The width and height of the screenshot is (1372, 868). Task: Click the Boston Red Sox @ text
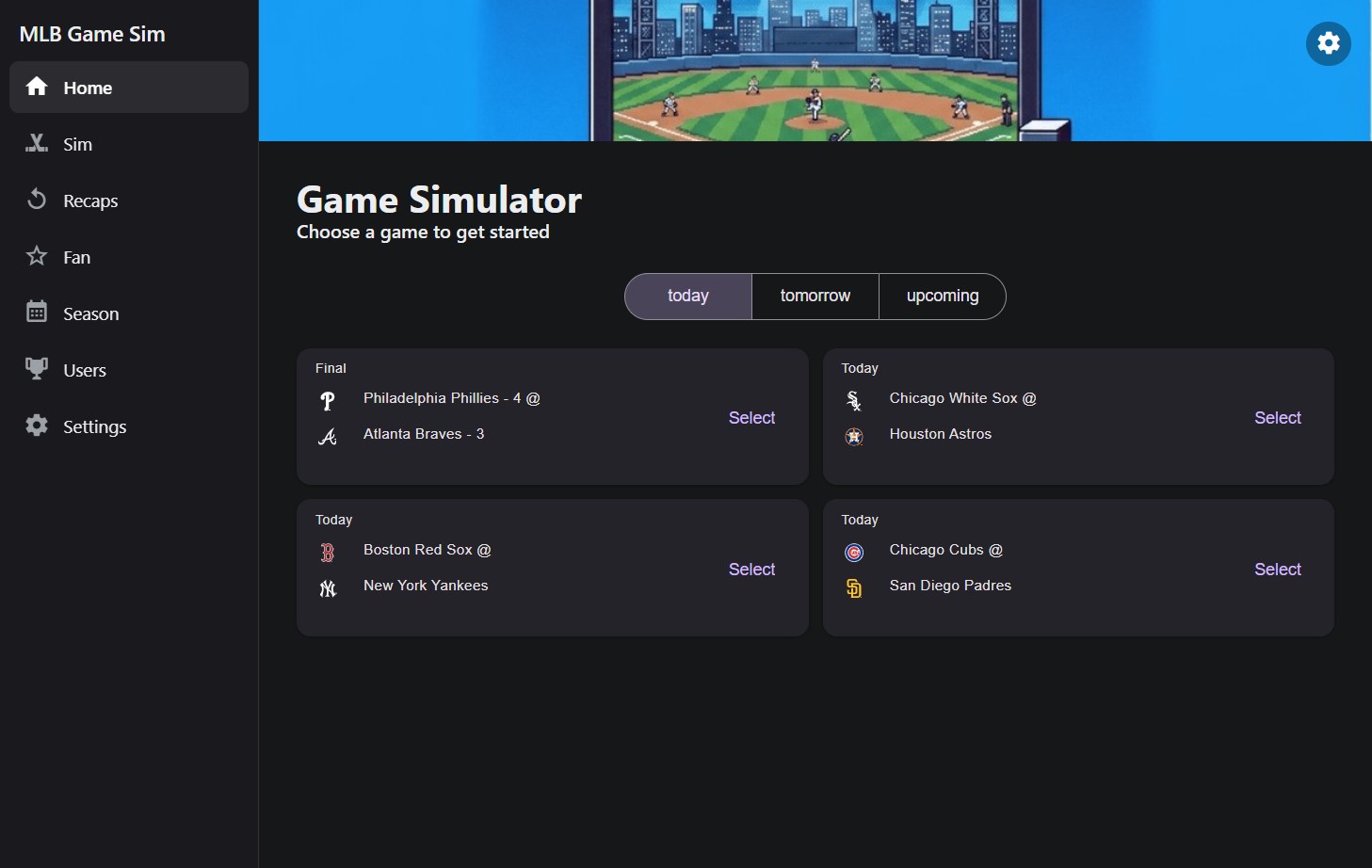coord(428,550)
